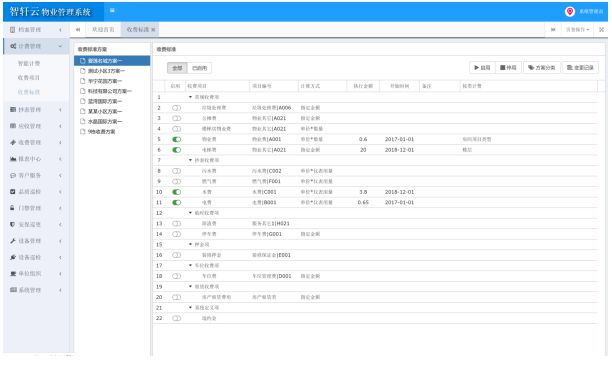Click the 方案分类 button

coord(542,68)
